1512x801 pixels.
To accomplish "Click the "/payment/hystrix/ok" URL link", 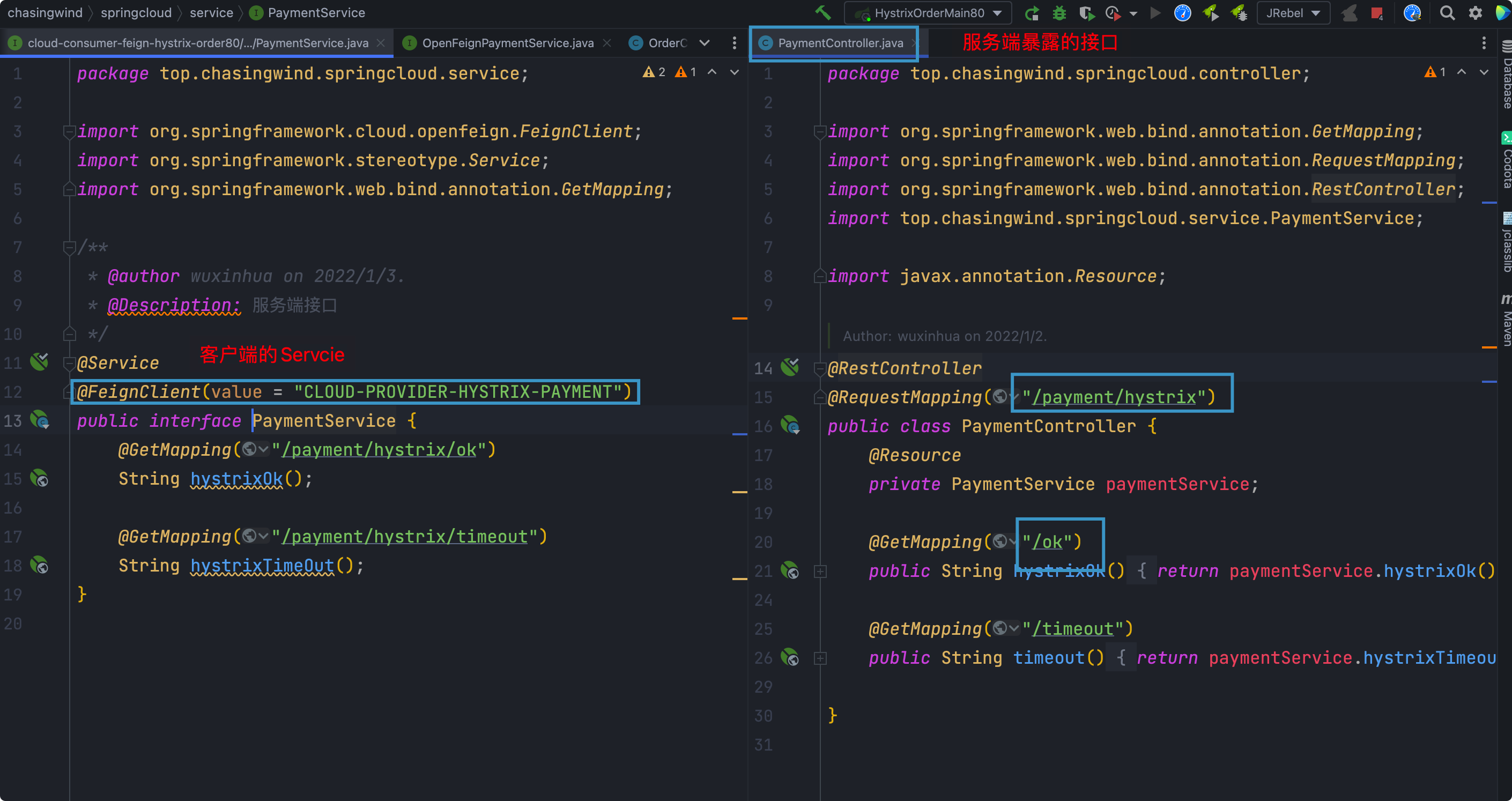I will click(379, 449).
